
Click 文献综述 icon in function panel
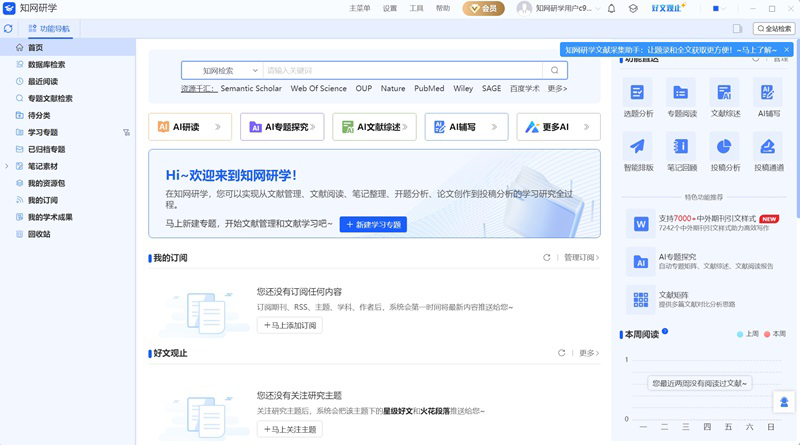pos(725,93)
